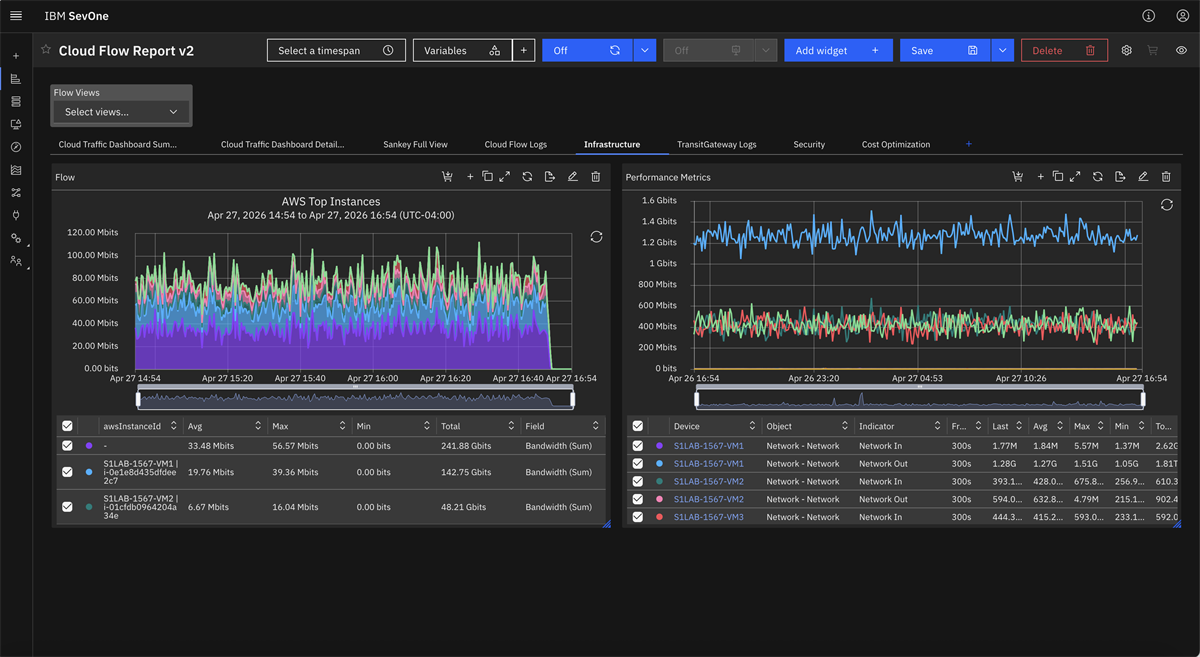Open the user profile icon
The height and width of the screenshot is (657, 1200).
tap(1182, 16)
